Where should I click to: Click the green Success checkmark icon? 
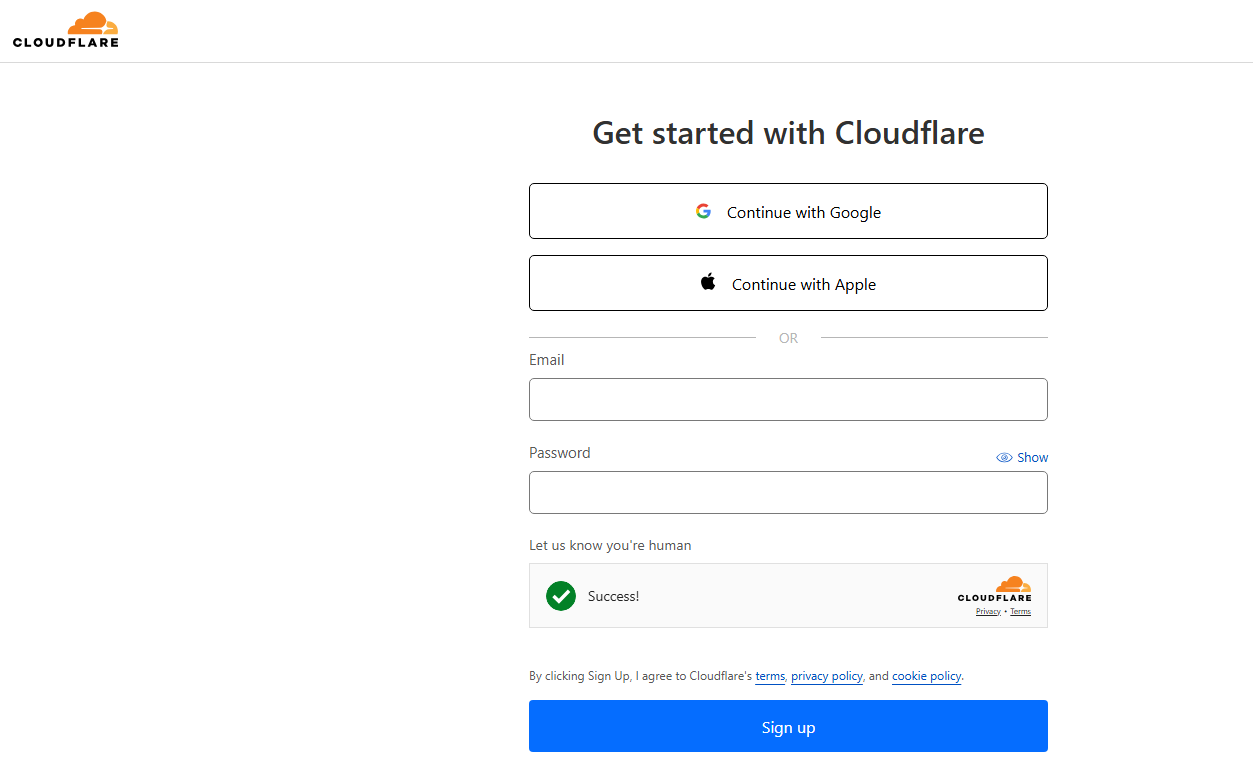(561, 596)
